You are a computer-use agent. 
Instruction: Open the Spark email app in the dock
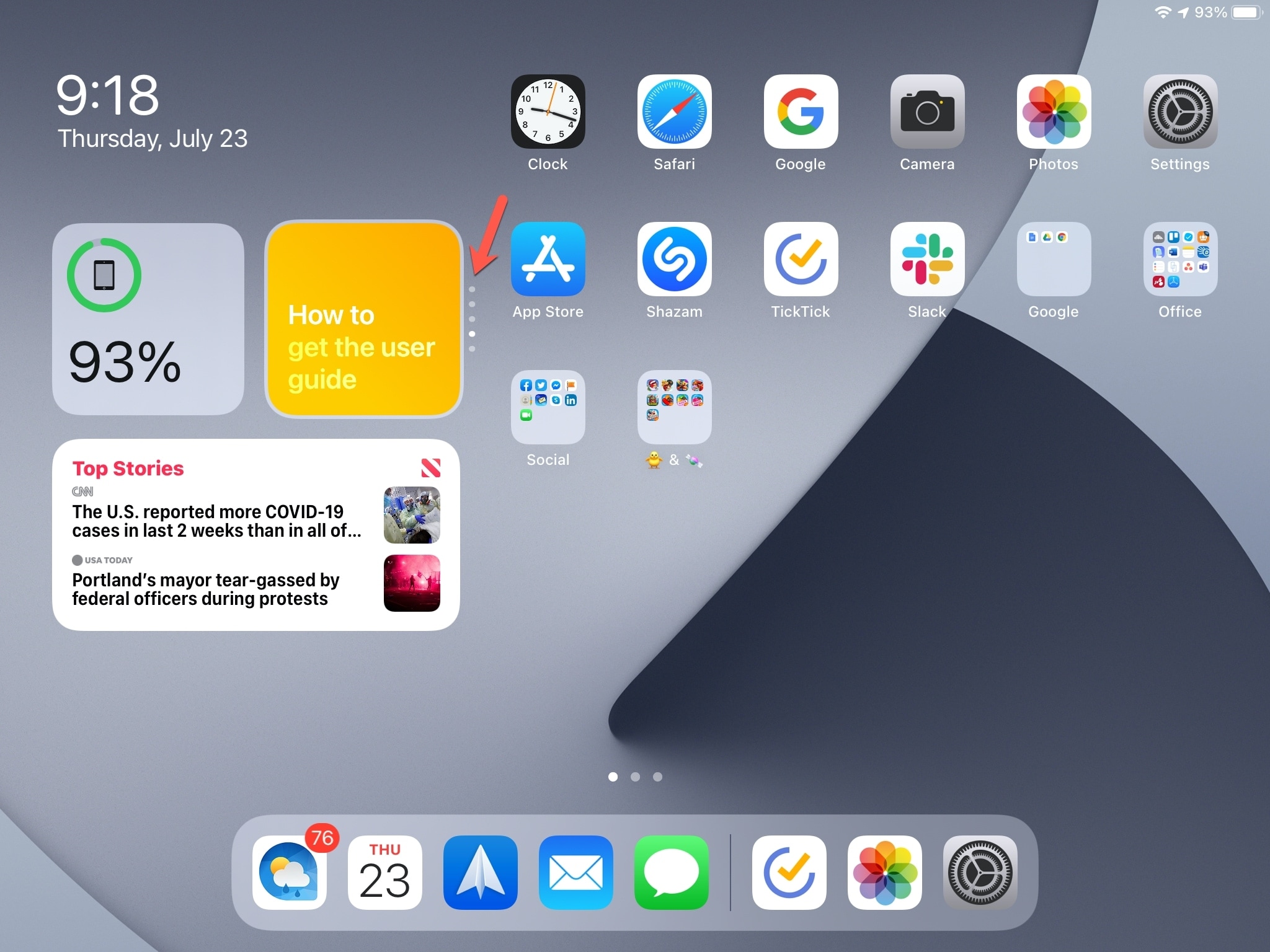[480, 872]
